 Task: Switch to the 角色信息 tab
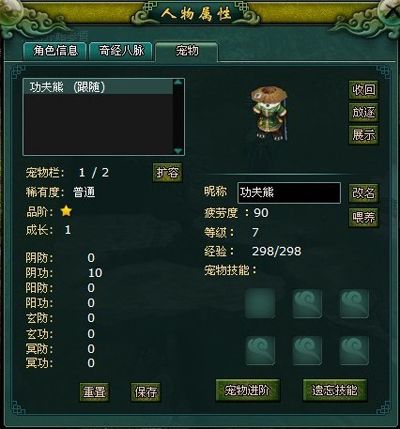click(x=55, y=51)
